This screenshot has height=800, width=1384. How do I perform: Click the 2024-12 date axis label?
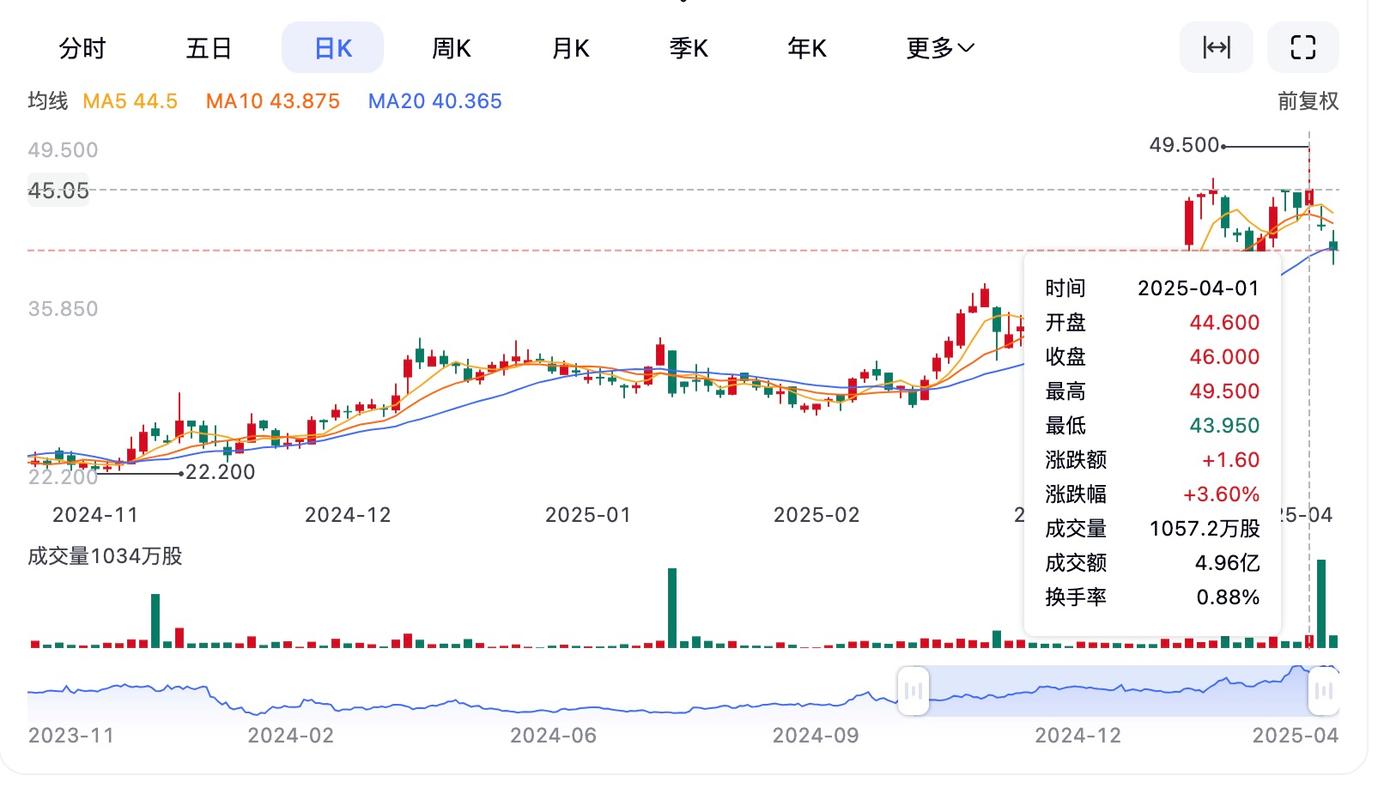[348, 515]
